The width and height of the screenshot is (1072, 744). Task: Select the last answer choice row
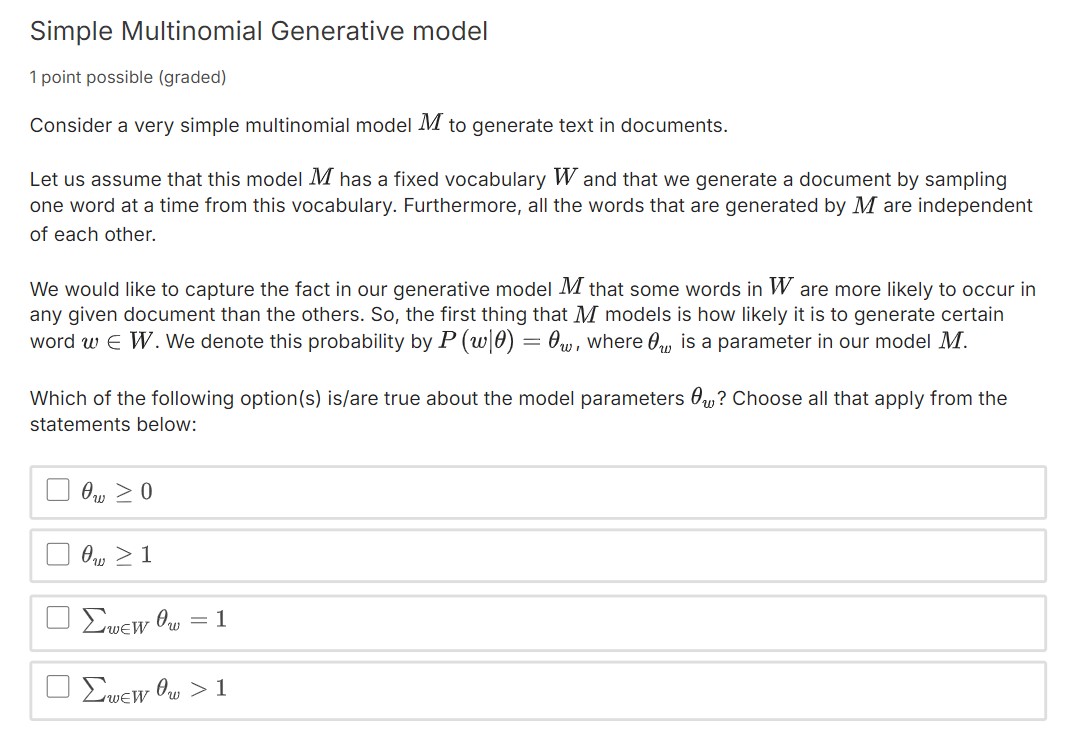[400, 688]
